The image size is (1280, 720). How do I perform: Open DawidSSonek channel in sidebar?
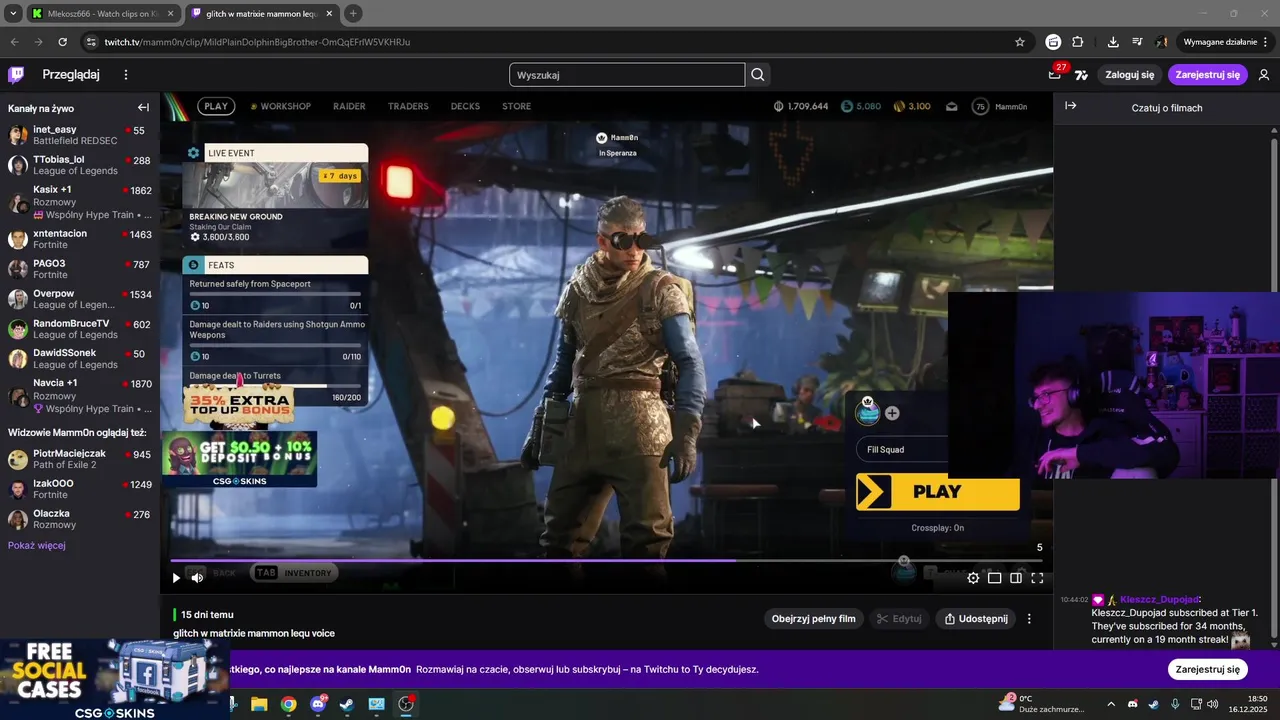tap(80, 359)
